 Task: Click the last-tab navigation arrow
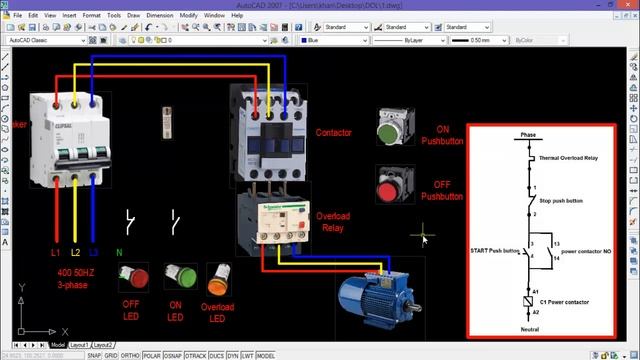click(x=42, y=345)
